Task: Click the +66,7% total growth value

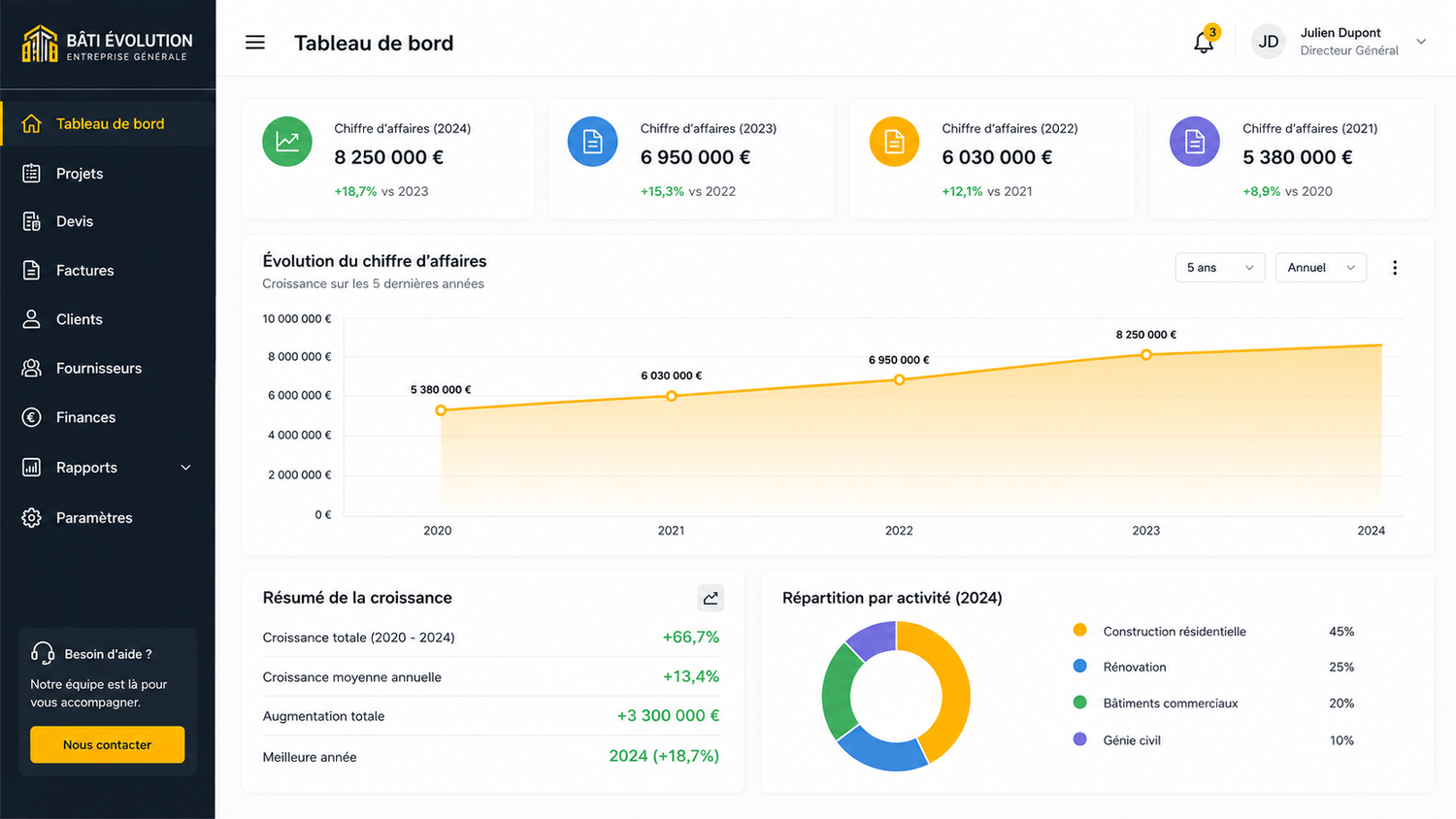Action: coord(690,638)
